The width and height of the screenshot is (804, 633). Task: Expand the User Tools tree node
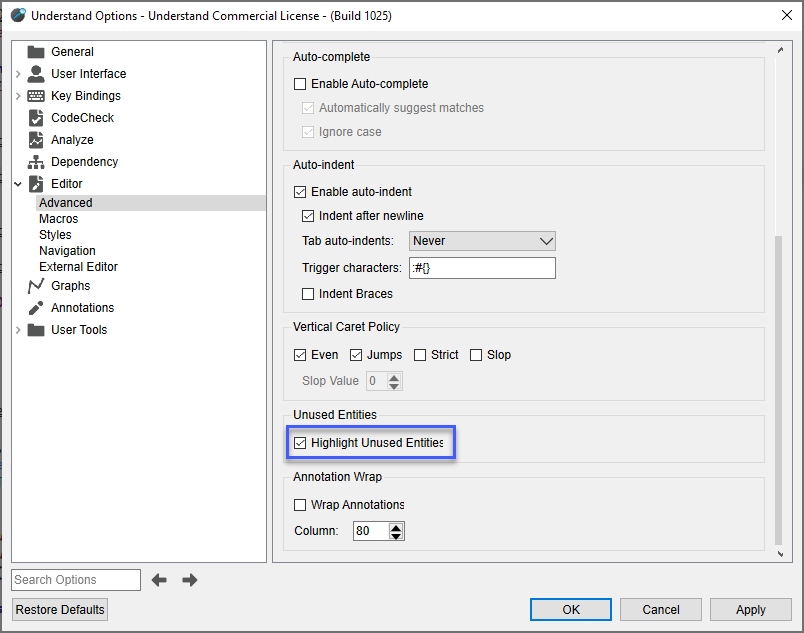(x=18, y=330)
